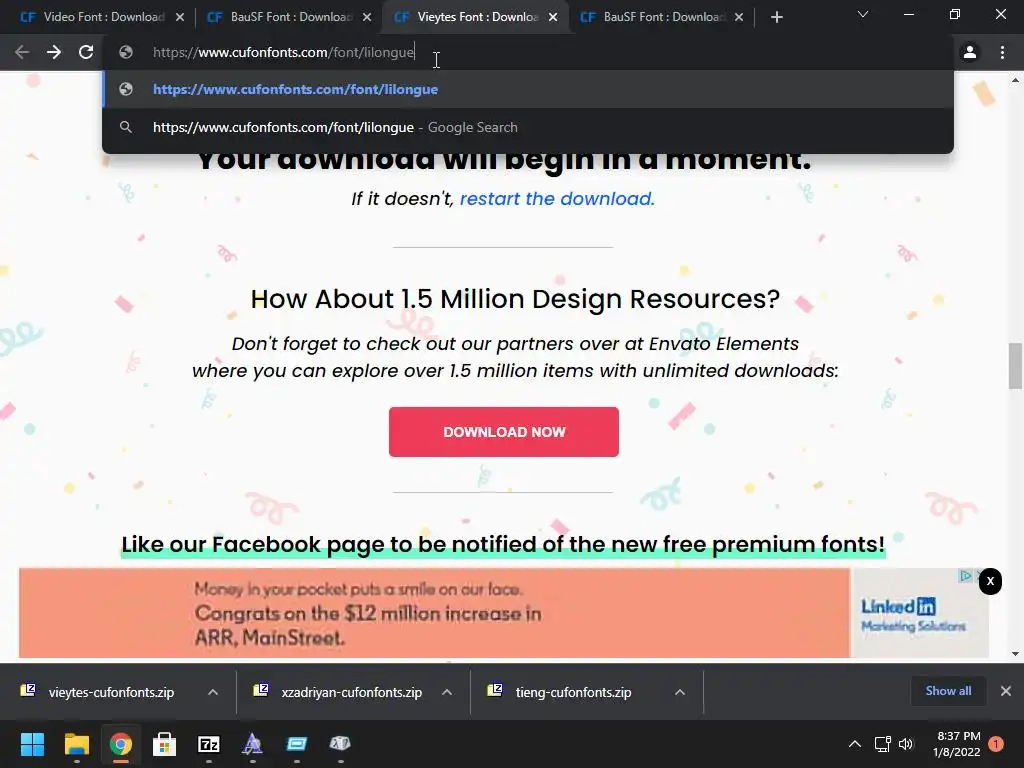
Task: Reload the current page
Action: click(x=86, y=52)
